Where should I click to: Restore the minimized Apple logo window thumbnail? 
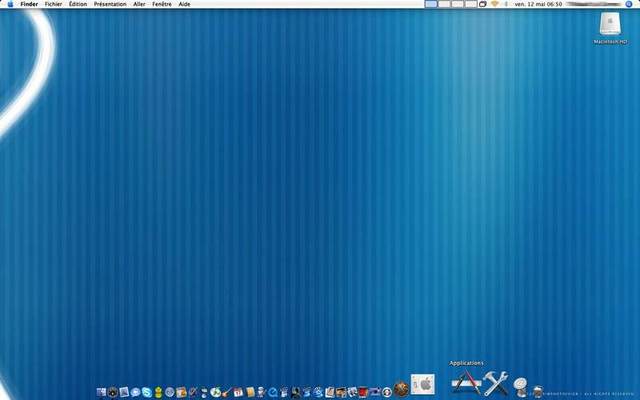coord(422,384)
